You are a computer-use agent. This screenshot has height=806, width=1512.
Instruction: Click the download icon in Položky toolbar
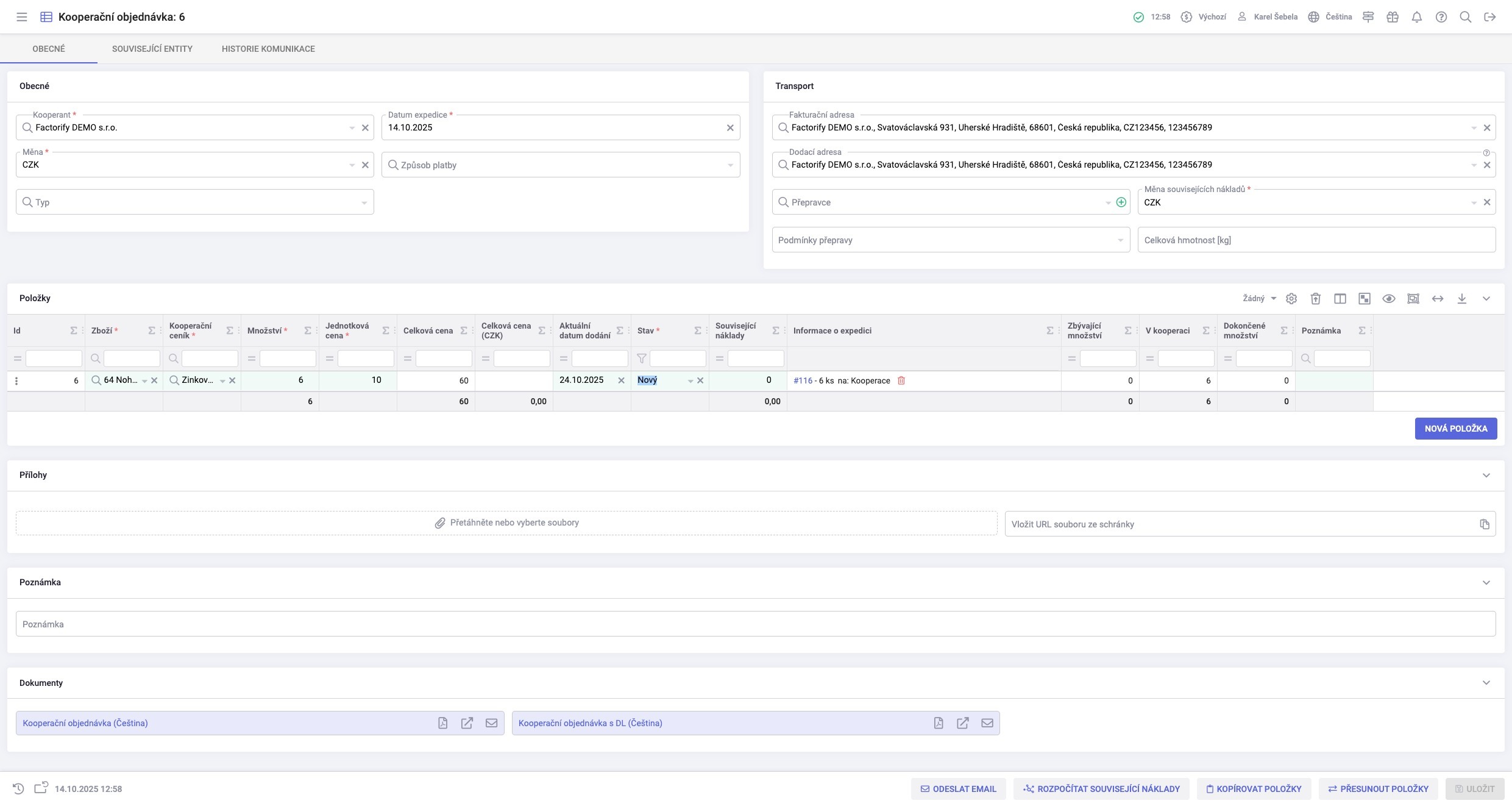coord(1462,299)
